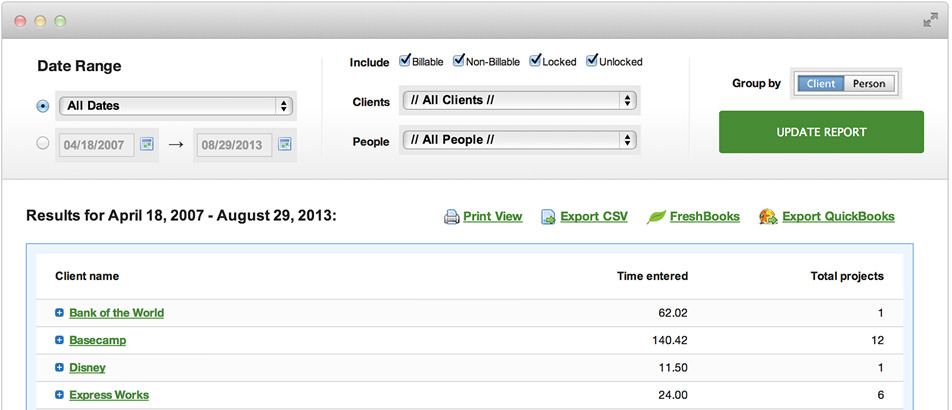Viewport: 952px width, 410px height.
Task: Uncheck the Non-Billable checkbox
Action: 458,60
